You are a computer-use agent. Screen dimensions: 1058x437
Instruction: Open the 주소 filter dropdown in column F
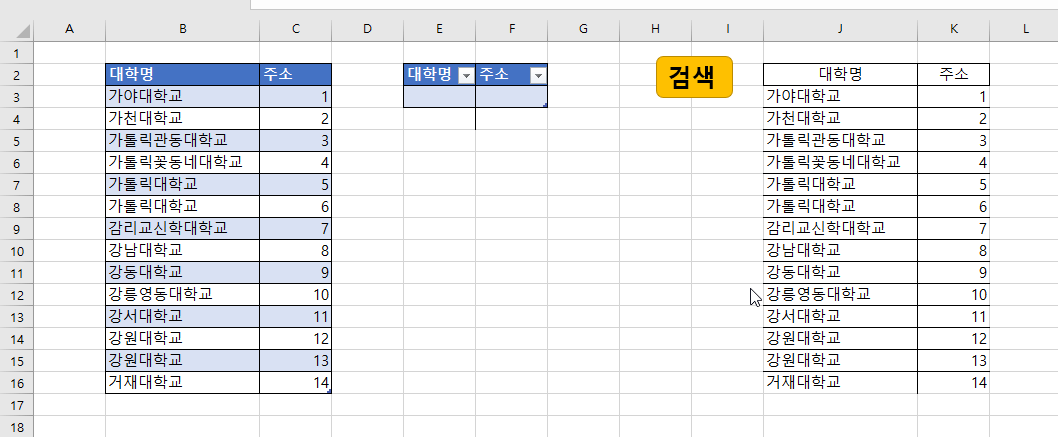click(x=538, y=76)
